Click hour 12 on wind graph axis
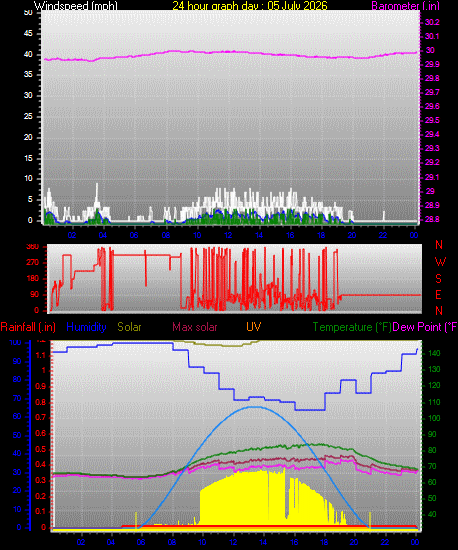This screenshot has height=550, width=458. coord(228,235)
